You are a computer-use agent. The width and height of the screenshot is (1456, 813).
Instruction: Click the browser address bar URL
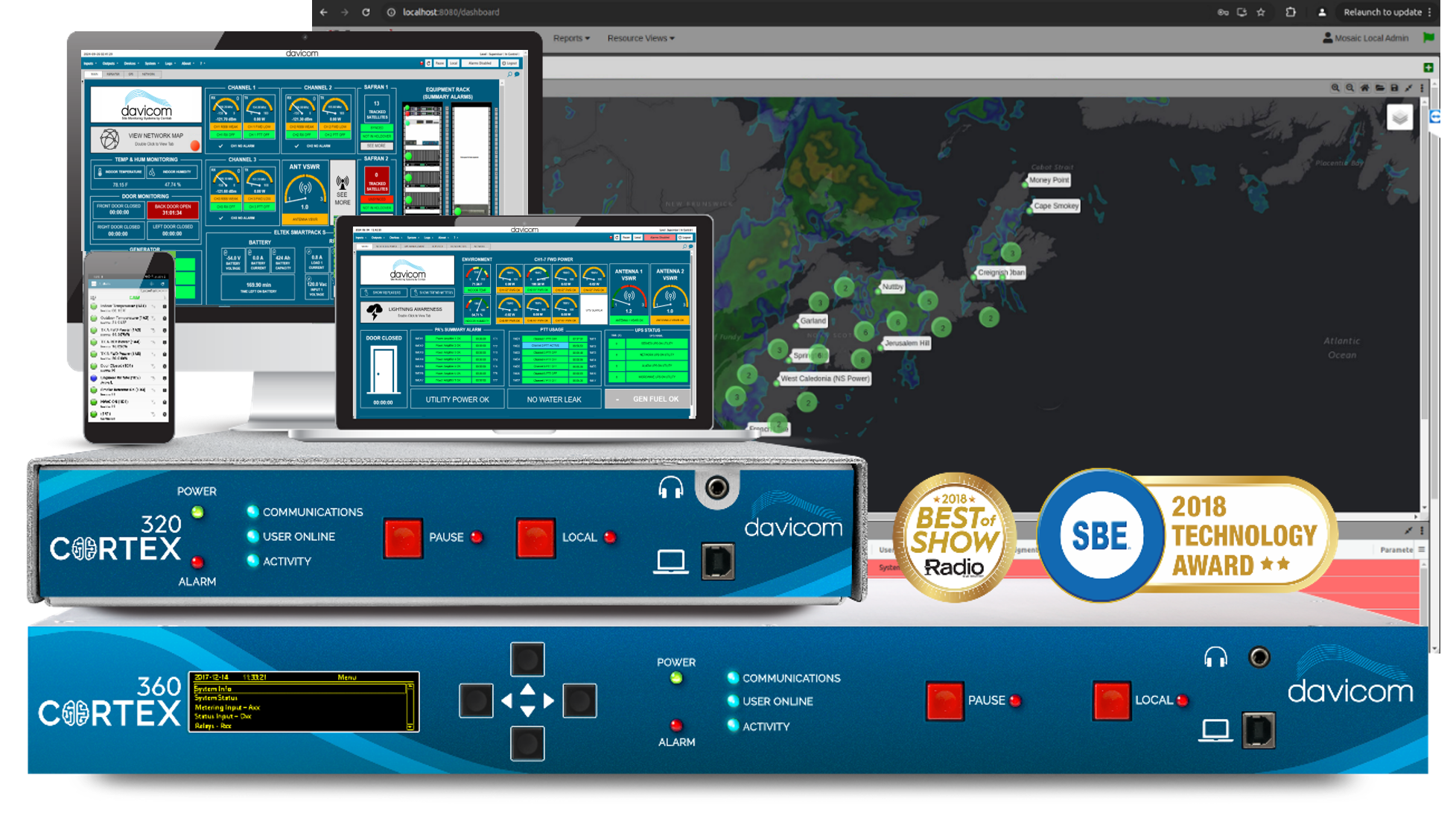point(451,12)
